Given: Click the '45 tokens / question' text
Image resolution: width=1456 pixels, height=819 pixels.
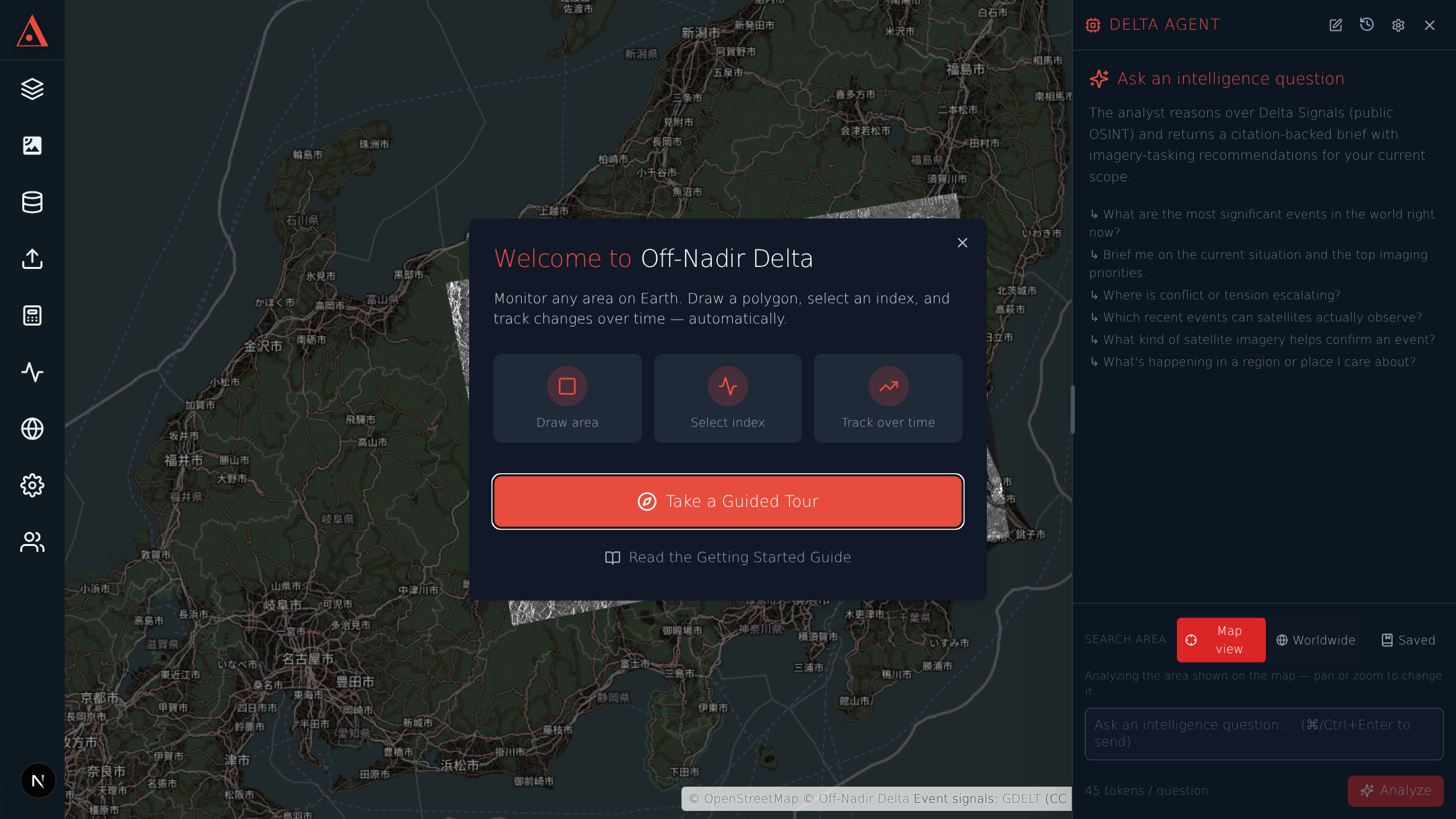Looking at the screenshot, I should pos(1147,791).
